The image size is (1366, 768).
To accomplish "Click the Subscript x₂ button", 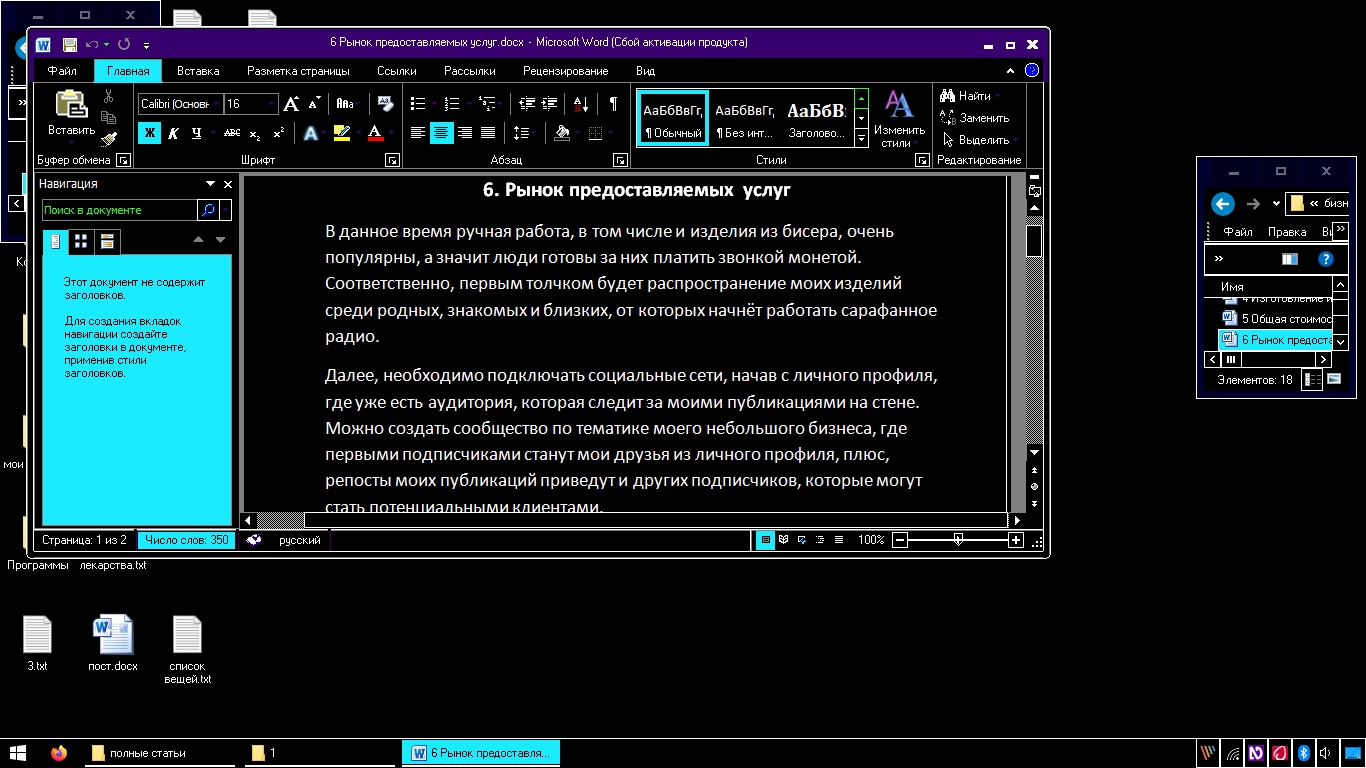I will (255, 133).
